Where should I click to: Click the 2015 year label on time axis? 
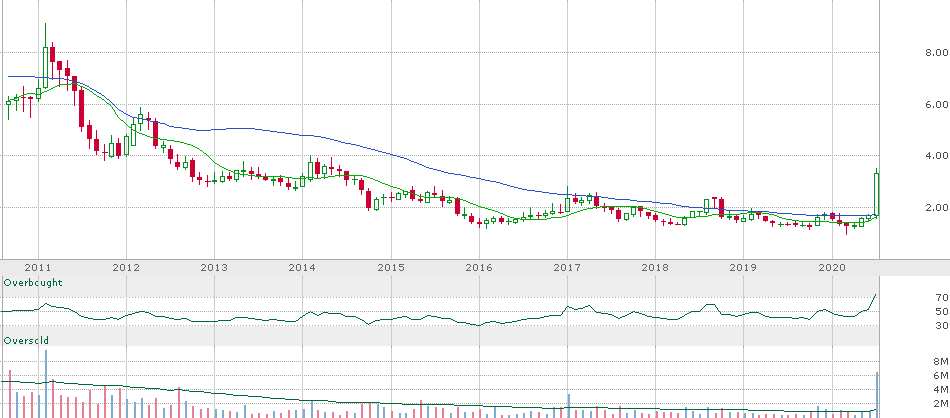pyautogui.click(x=391, y=267)
